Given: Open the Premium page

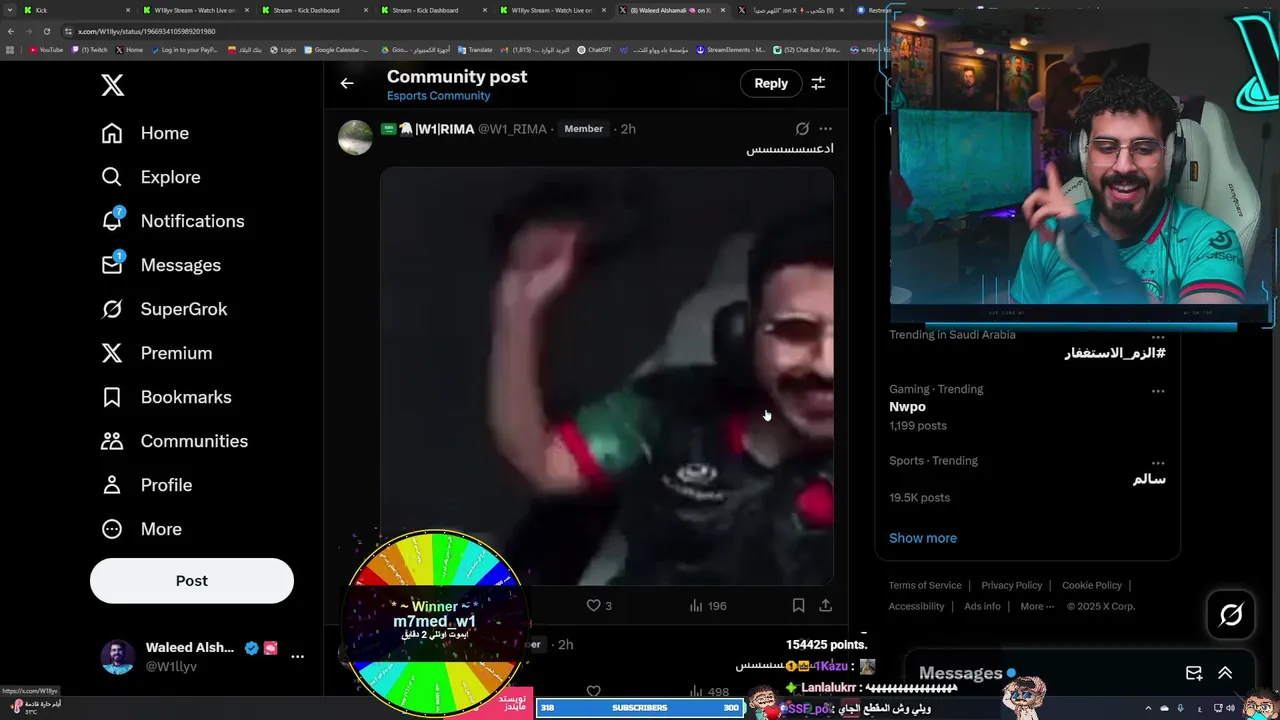Looking at the screenshot, I should 156,353.
